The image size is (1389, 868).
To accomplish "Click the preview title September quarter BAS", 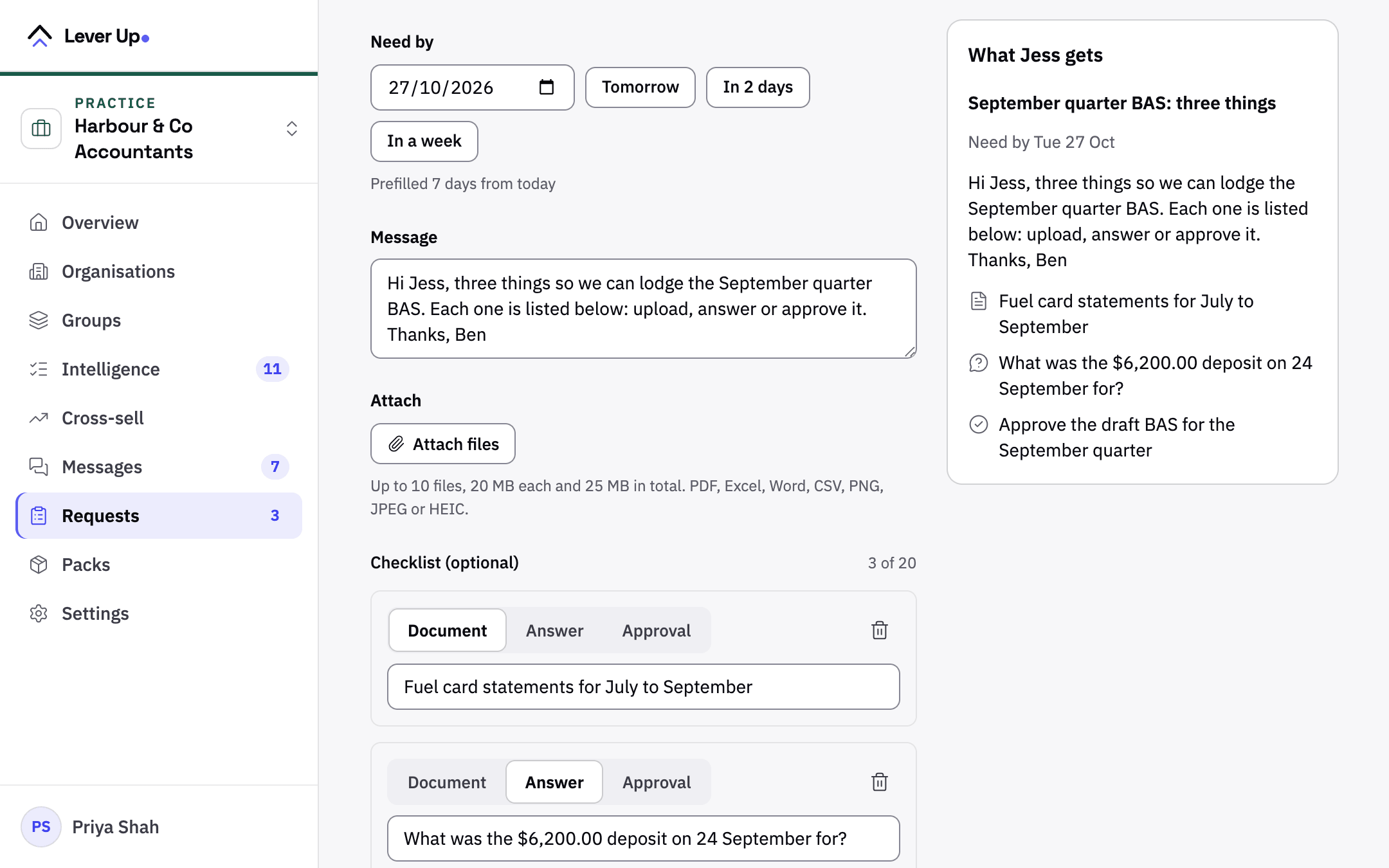I will (x=1121, y=103).
